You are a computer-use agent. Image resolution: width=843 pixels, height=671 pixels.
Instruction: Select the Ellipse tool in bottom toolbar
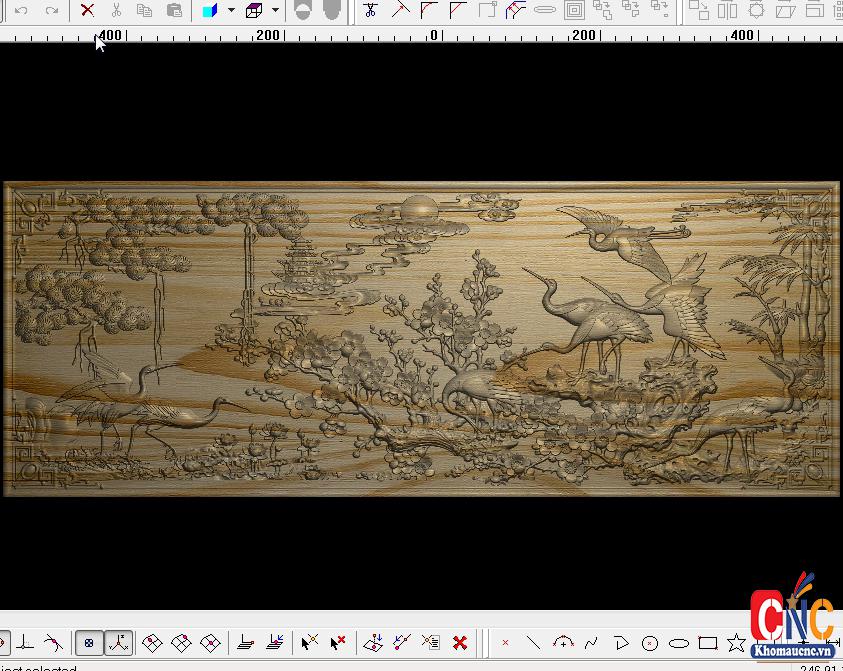pos(679,643)
